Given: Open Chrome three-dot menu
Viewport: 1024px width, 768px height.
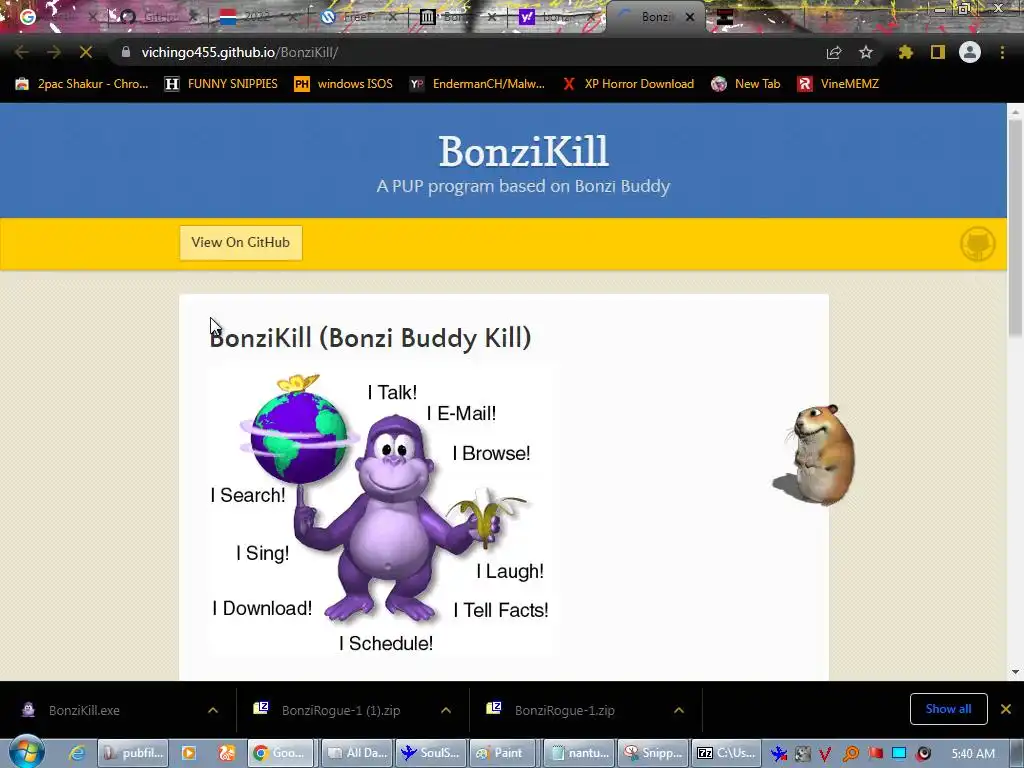Looking at the screenshot, I should (x=1002, y=52).
